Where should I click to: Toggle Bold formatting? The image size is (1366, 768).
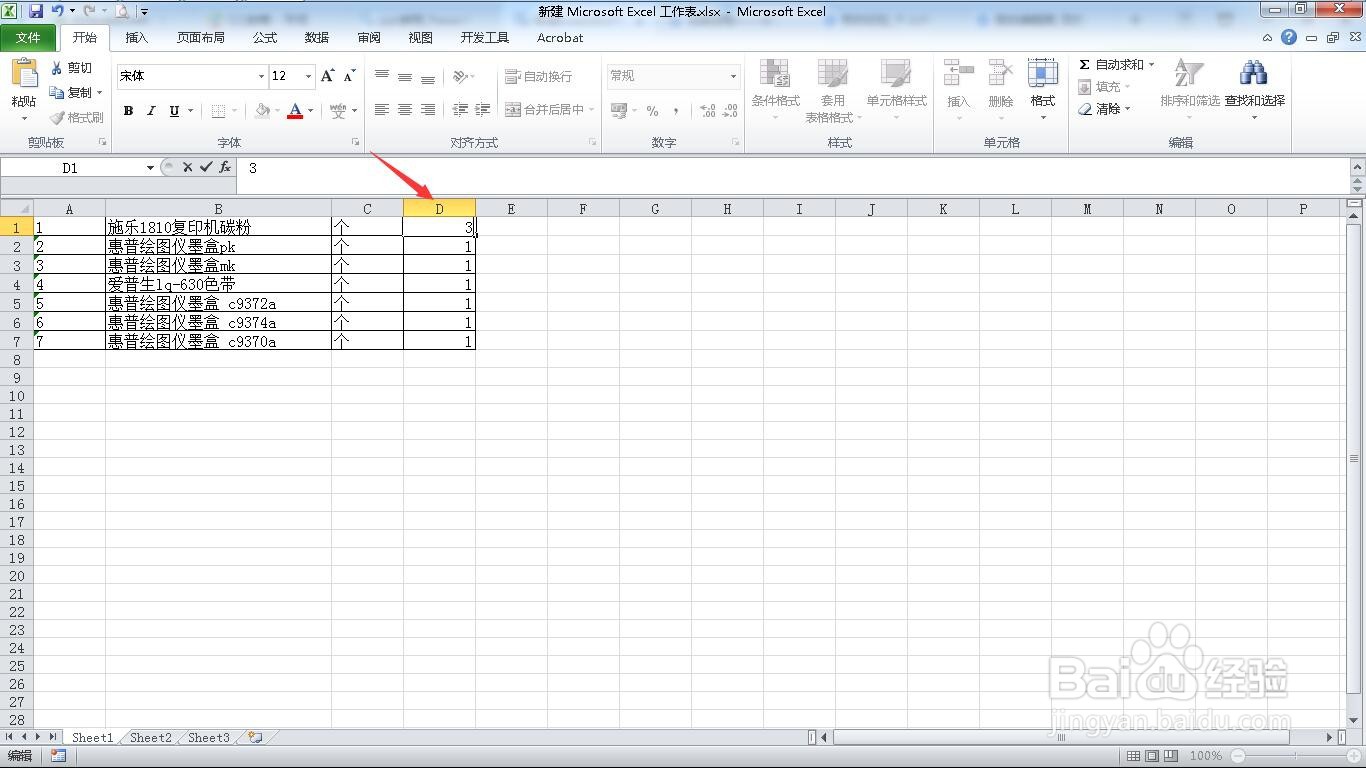pos(128,110)
